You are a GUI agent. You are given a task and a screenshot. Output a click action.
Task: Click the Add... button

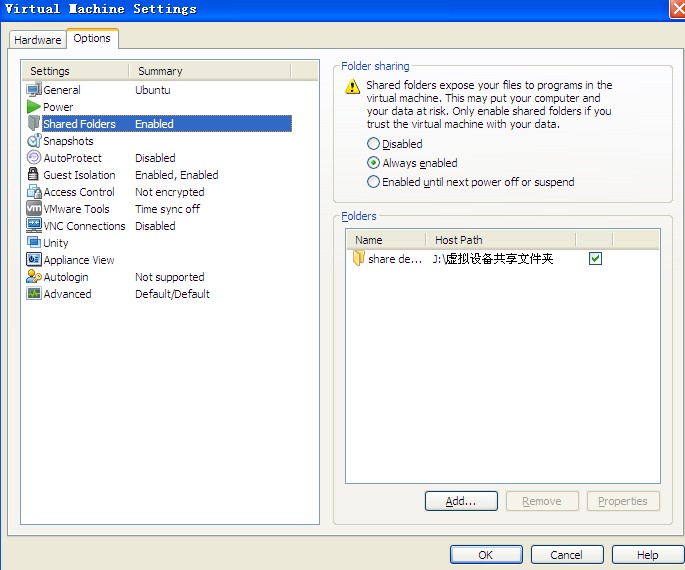pos(461,501)
